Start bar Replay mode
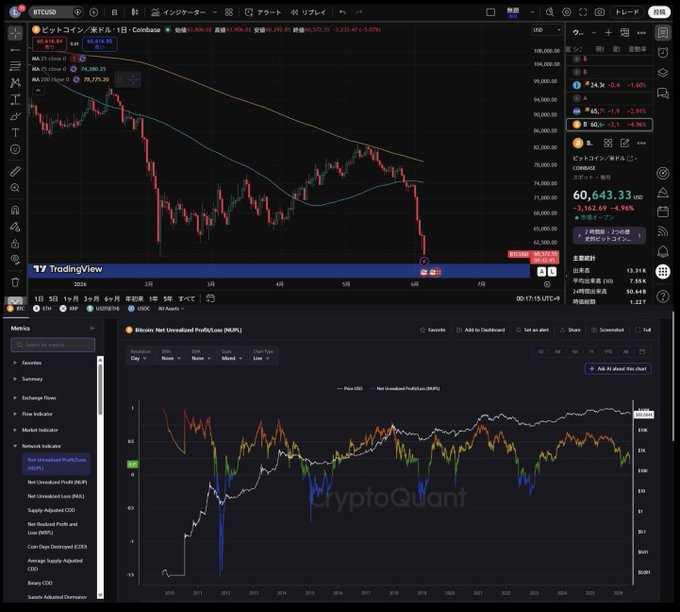This screenshot has height=612, width=680. [308, 12]
